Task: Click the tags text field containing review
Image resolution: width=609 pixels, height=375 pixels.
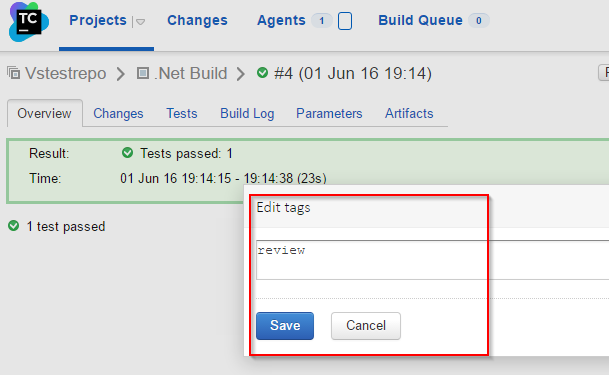Action: point(432,260)
